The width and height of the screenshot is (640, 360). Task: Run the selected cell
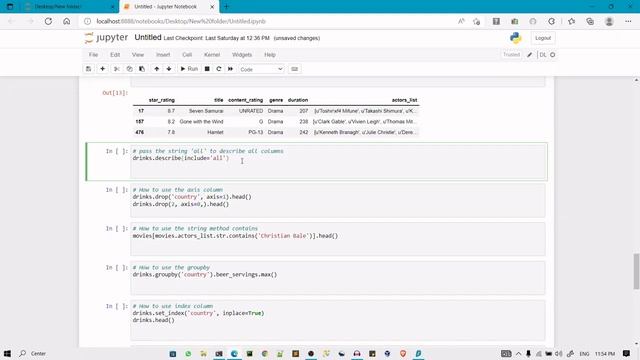pyautogui.click(x=189, y=69)
